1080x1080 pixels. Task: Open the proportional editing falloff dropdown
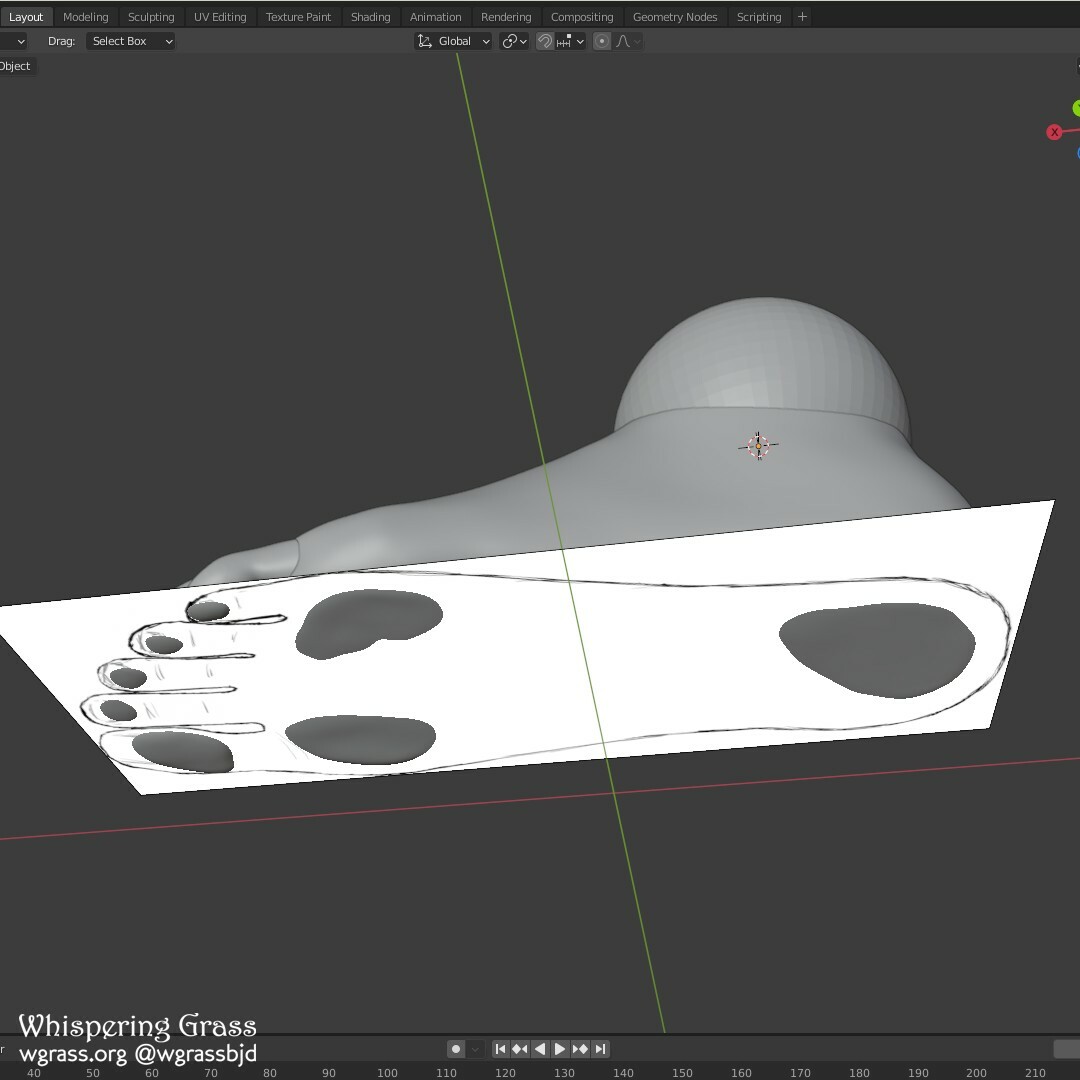tap(628, 41)
